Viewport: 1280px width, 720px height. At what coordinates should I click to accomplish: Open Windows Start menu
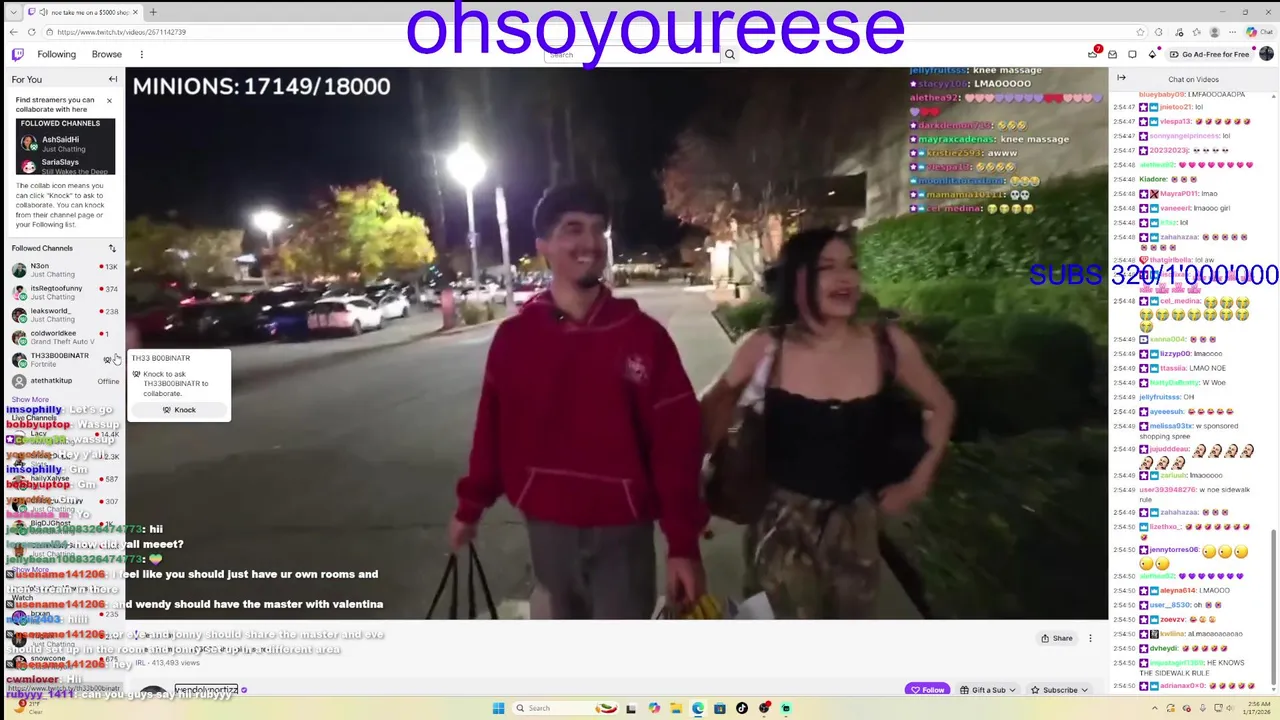498,708
